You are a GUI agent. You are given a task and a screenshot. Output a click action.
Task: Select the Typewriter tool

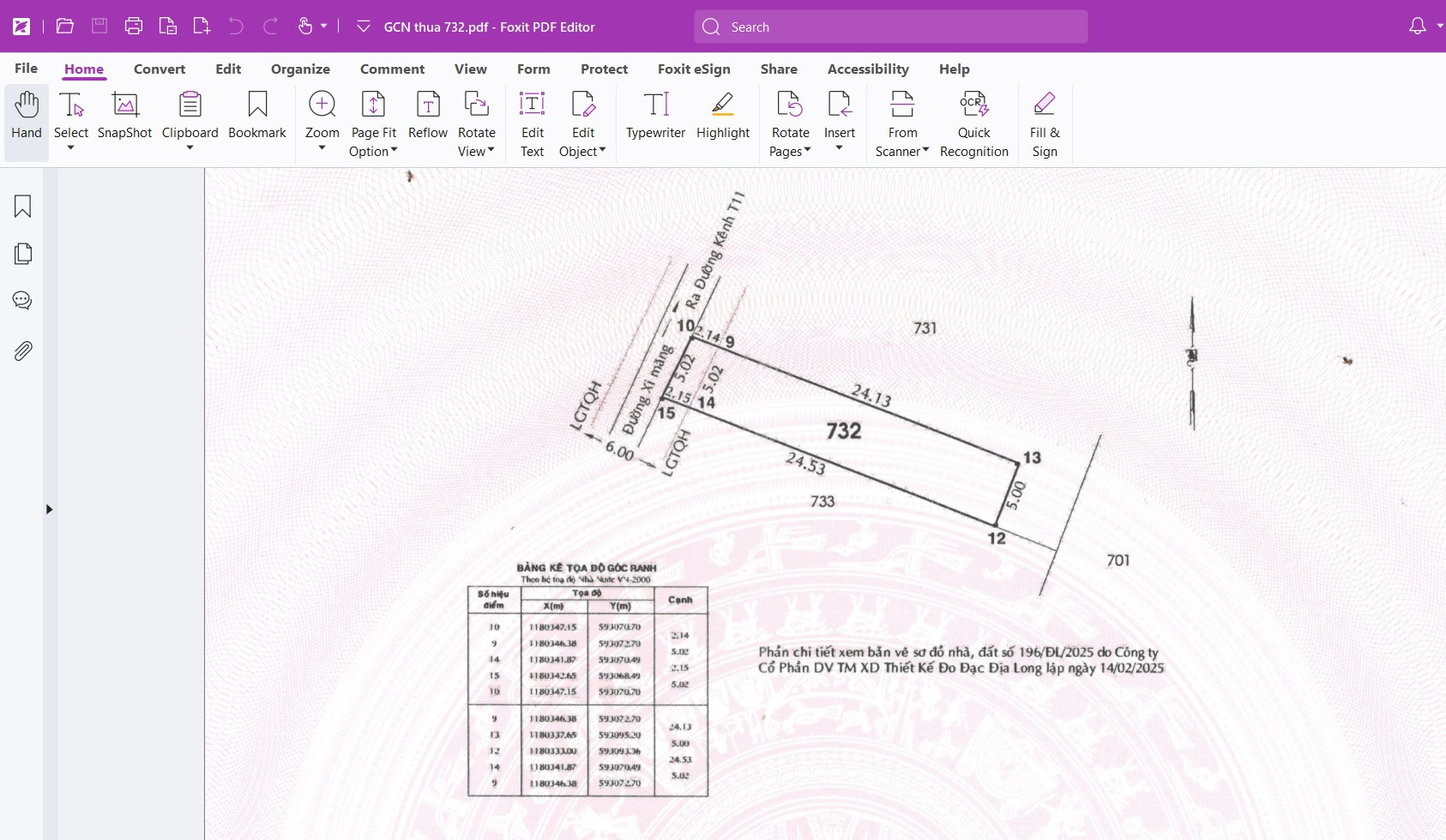pos(656,116)
